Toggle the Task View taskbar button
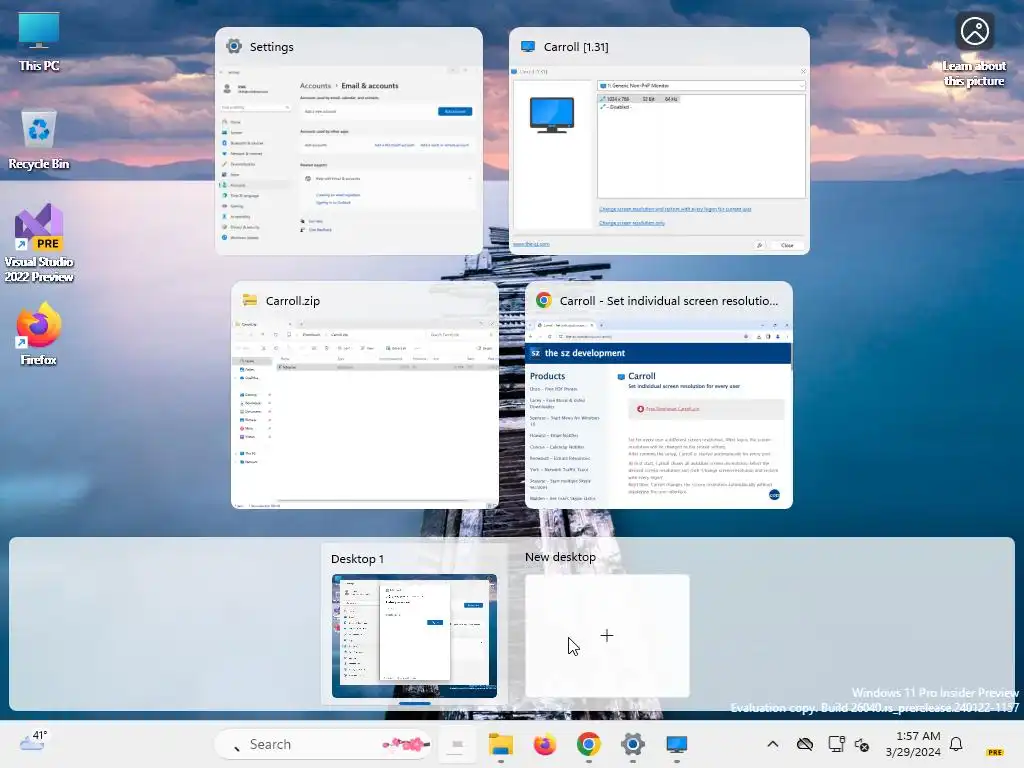This screenshot has height=768, width=1024. [457, 744]
